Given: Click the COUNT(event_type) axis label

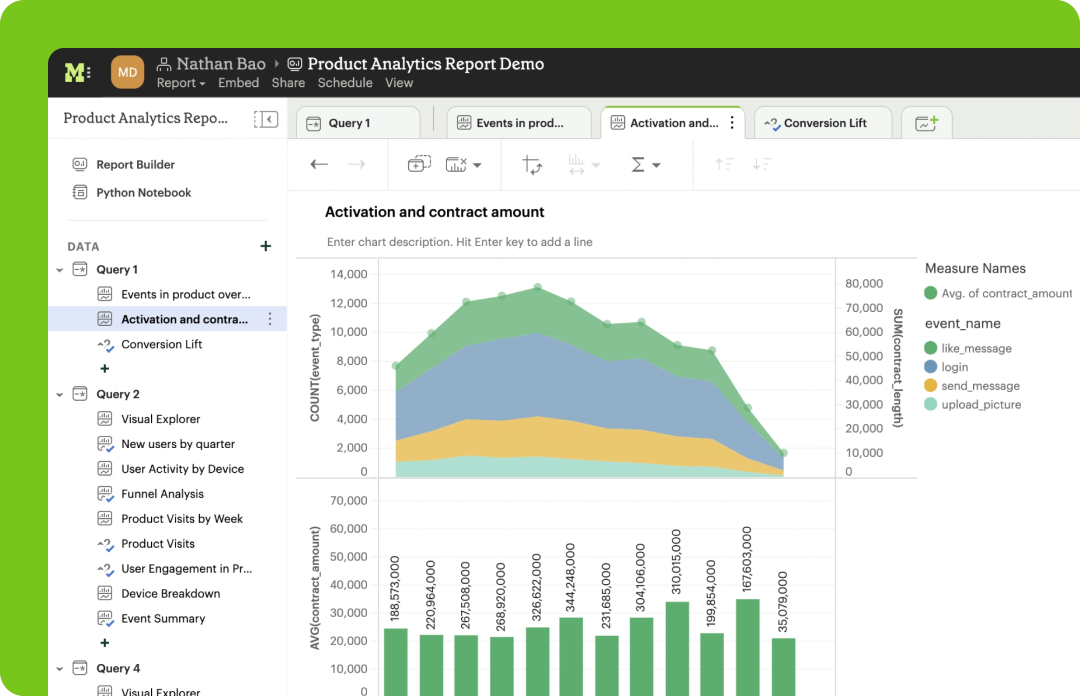Looking at the screenshot, I should click(x=315, y=368).
